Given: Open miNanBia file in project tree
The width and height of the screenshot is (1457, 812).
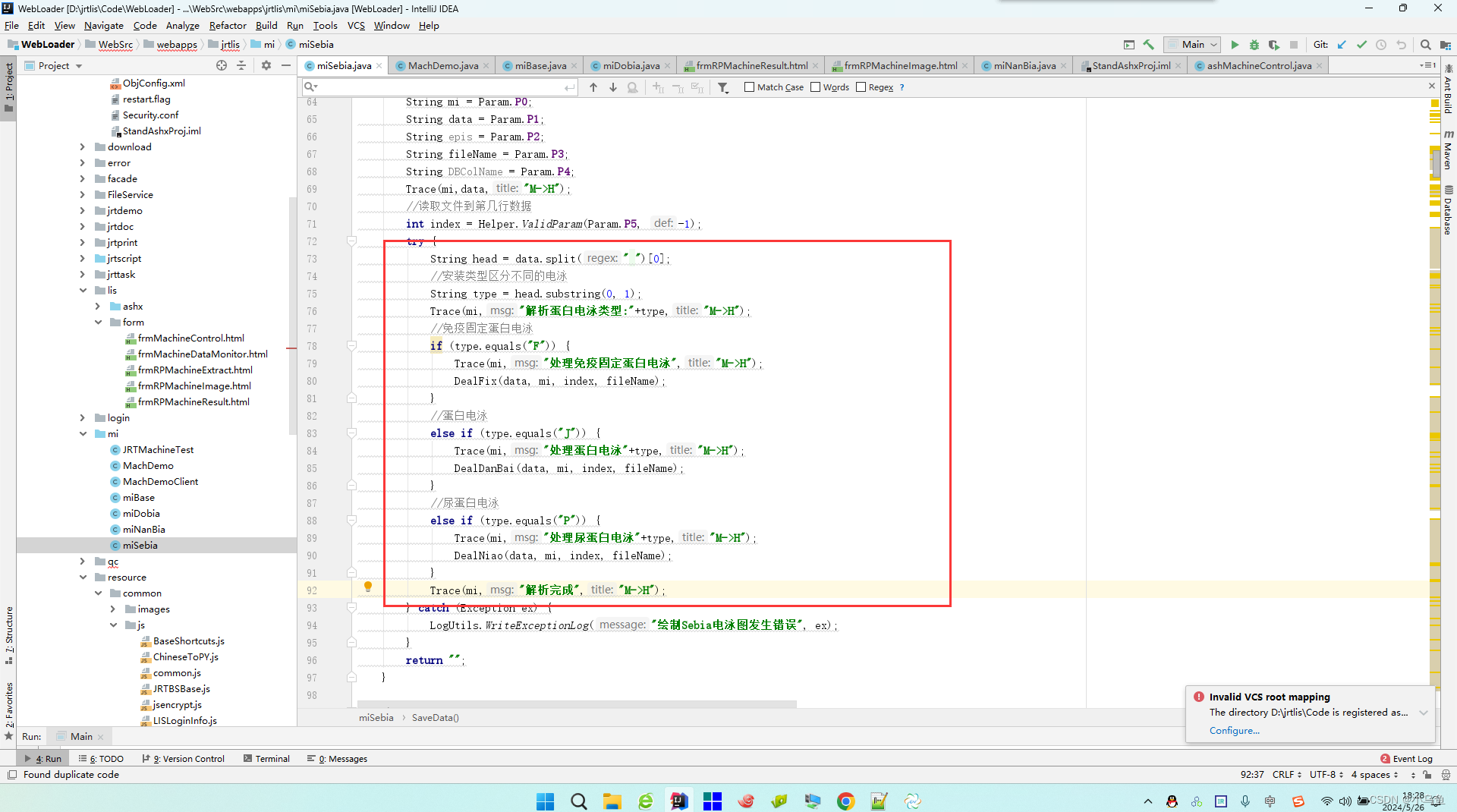Looking at the screenshot, I should click(x=143, y=530).
